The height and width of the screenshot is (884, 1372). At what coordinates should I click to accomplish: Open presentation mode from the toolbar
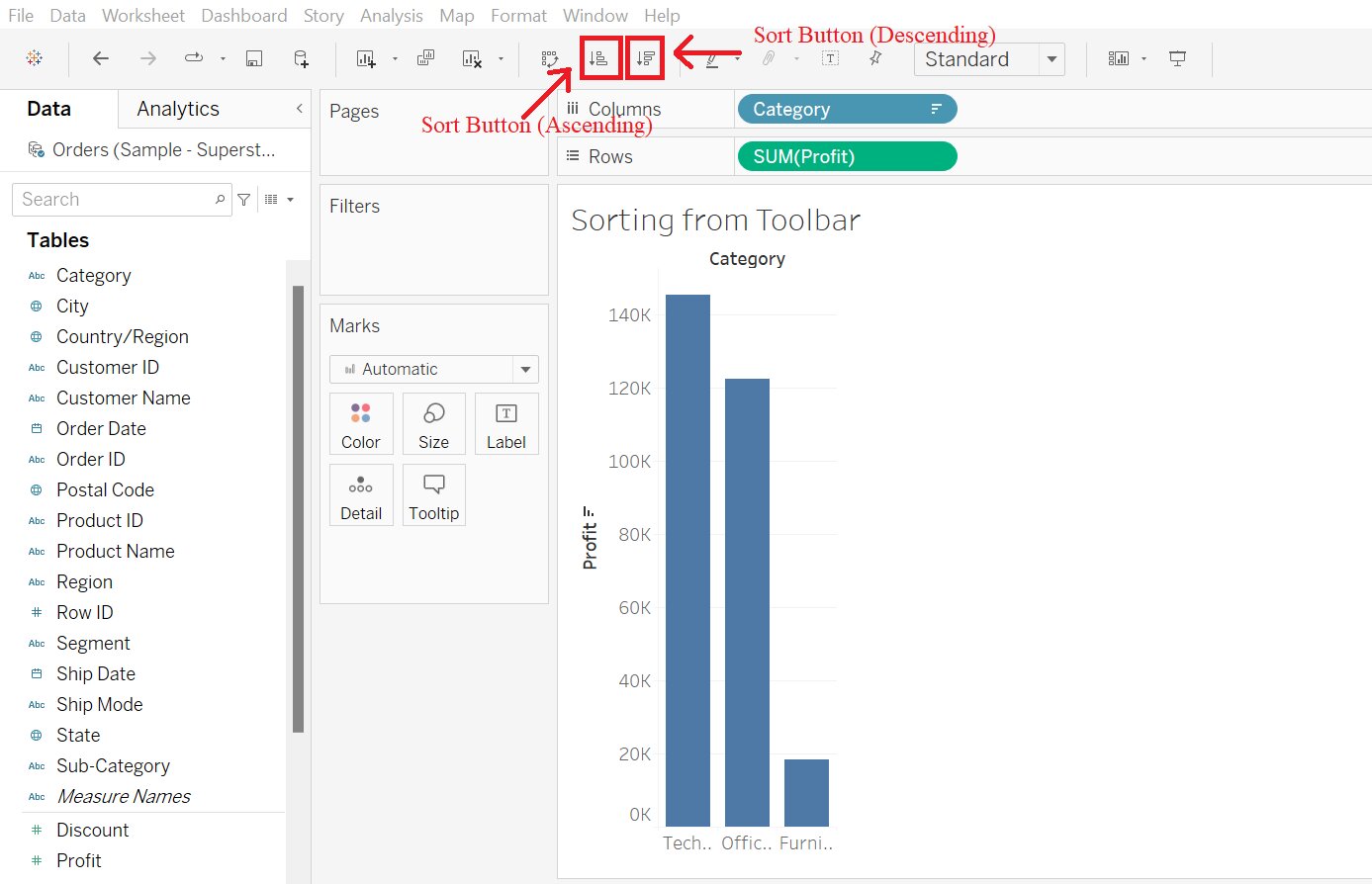(1177, 57)
